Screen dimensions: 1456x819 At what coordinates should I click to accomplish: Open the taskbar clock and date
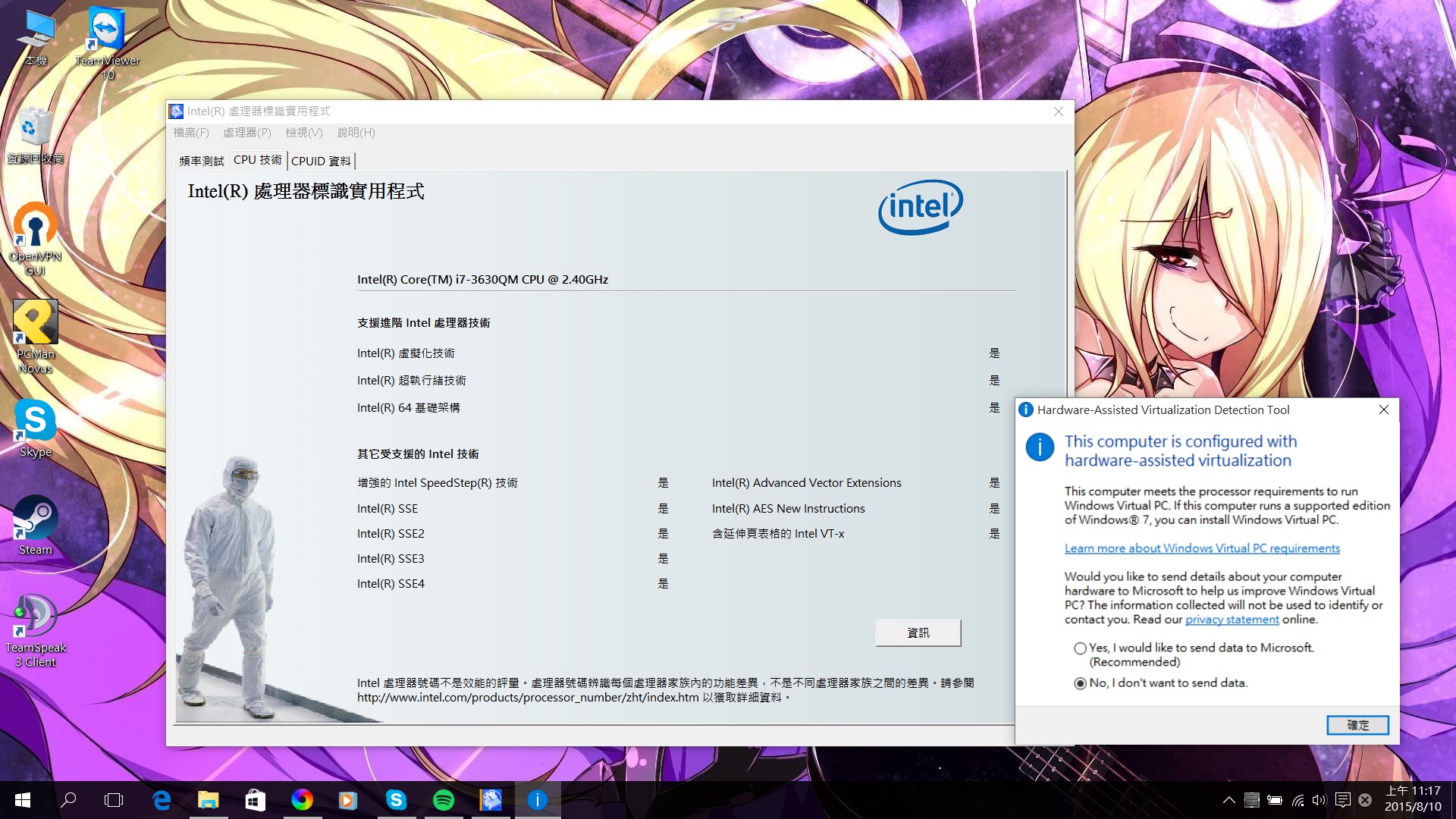click(1413, 799)
